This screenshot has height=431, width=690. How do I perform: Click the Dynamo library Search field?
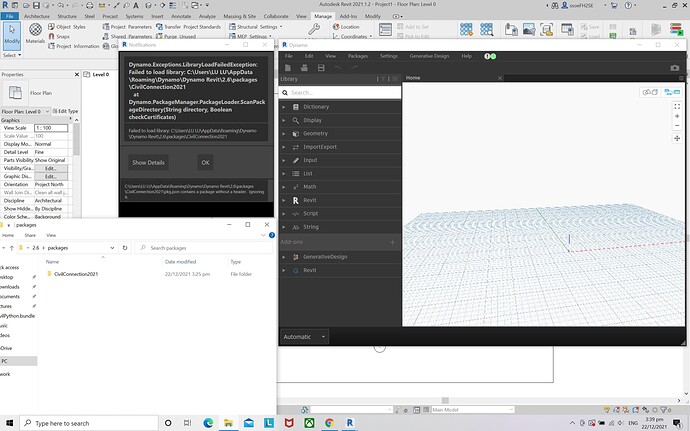(x=340, y=93)
